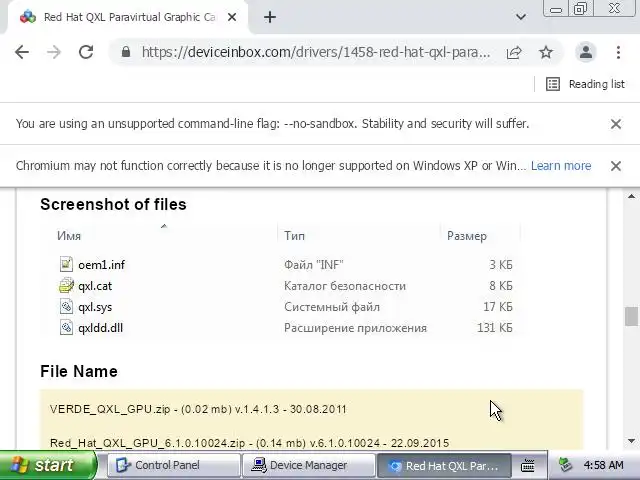Select the qxldd.dll file name
Viewport: 640px width, 480px height.
(100, 328)
